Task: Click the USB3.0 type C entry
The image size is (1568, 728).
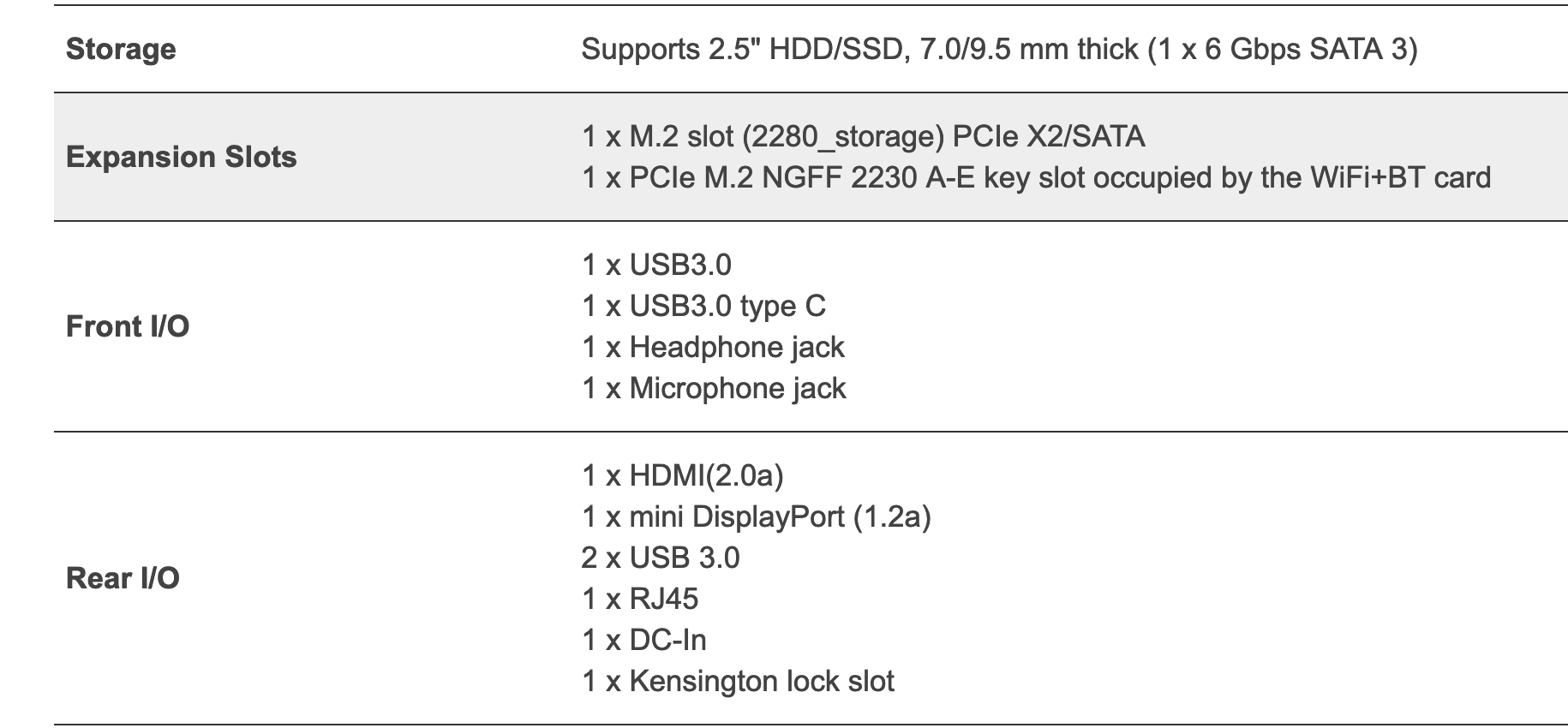Action: (703, 306)
